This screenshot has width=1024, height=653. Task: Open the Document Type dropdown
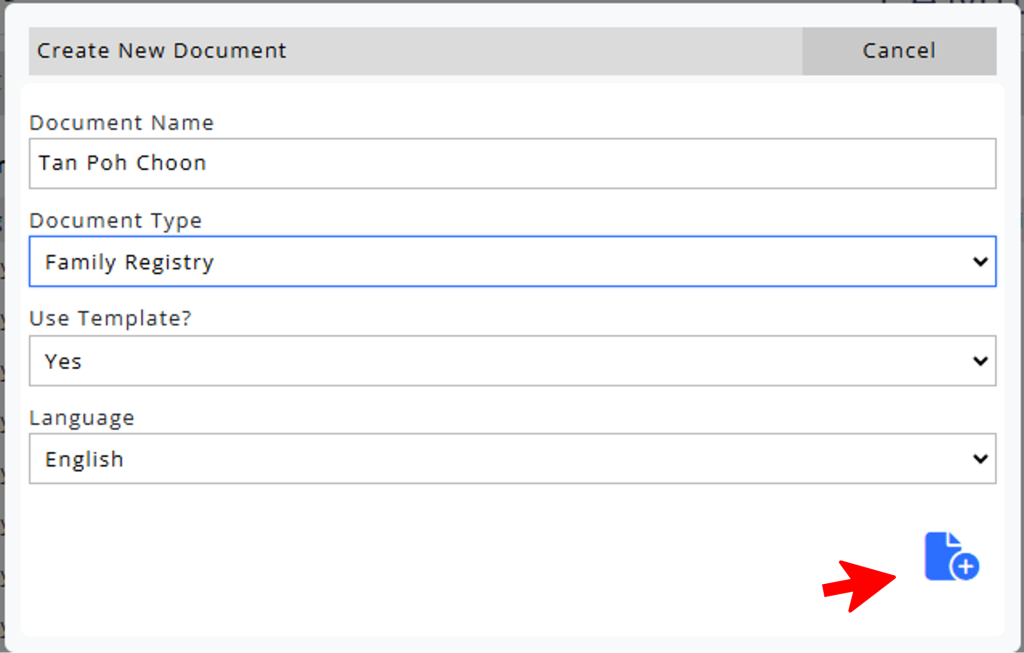click(512, 262)
